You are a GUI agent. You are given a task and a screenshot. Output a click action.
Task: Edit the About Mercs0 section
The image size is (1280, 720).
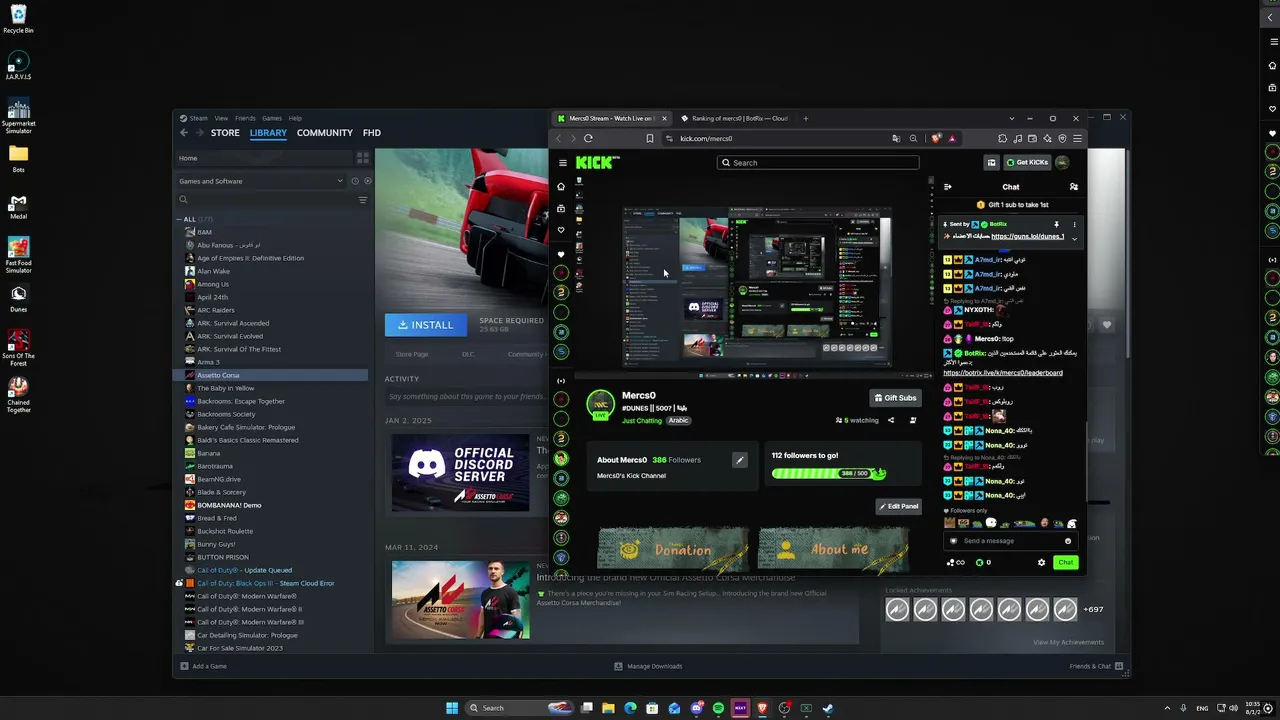tap(740, 460)
